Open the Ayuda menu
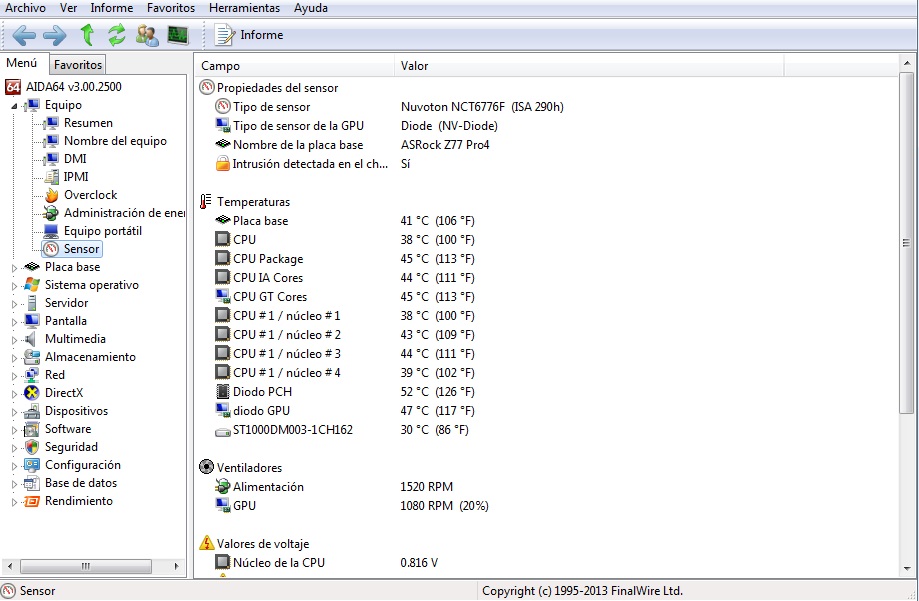 (x=311, y=8)
